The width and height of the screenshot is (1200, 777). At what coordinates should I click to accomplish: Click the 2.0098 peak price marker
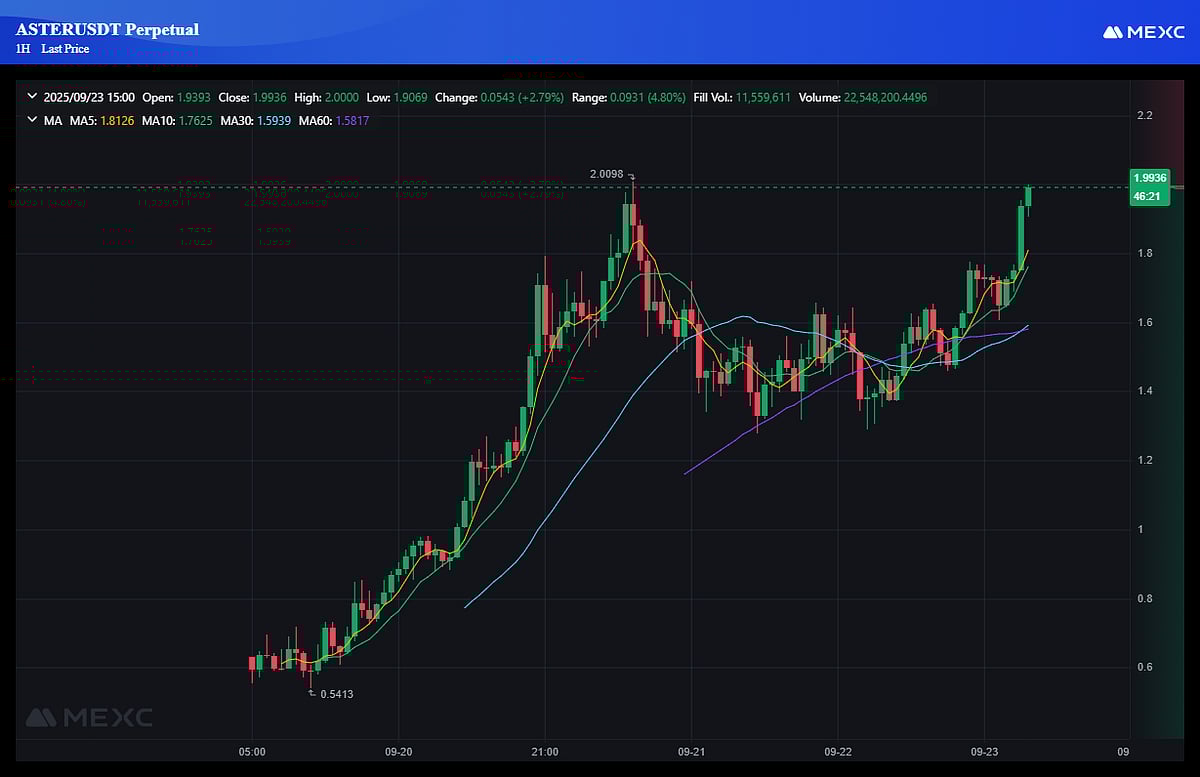[x=608, y=174]
